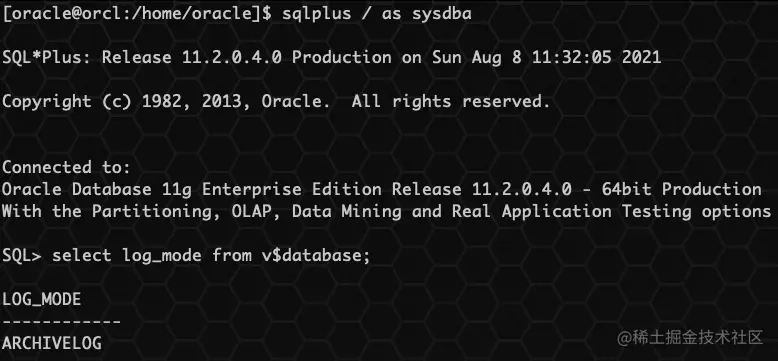Click the All rights reserved text
This screenshot has width=778, height=361.
pos(451,102)
